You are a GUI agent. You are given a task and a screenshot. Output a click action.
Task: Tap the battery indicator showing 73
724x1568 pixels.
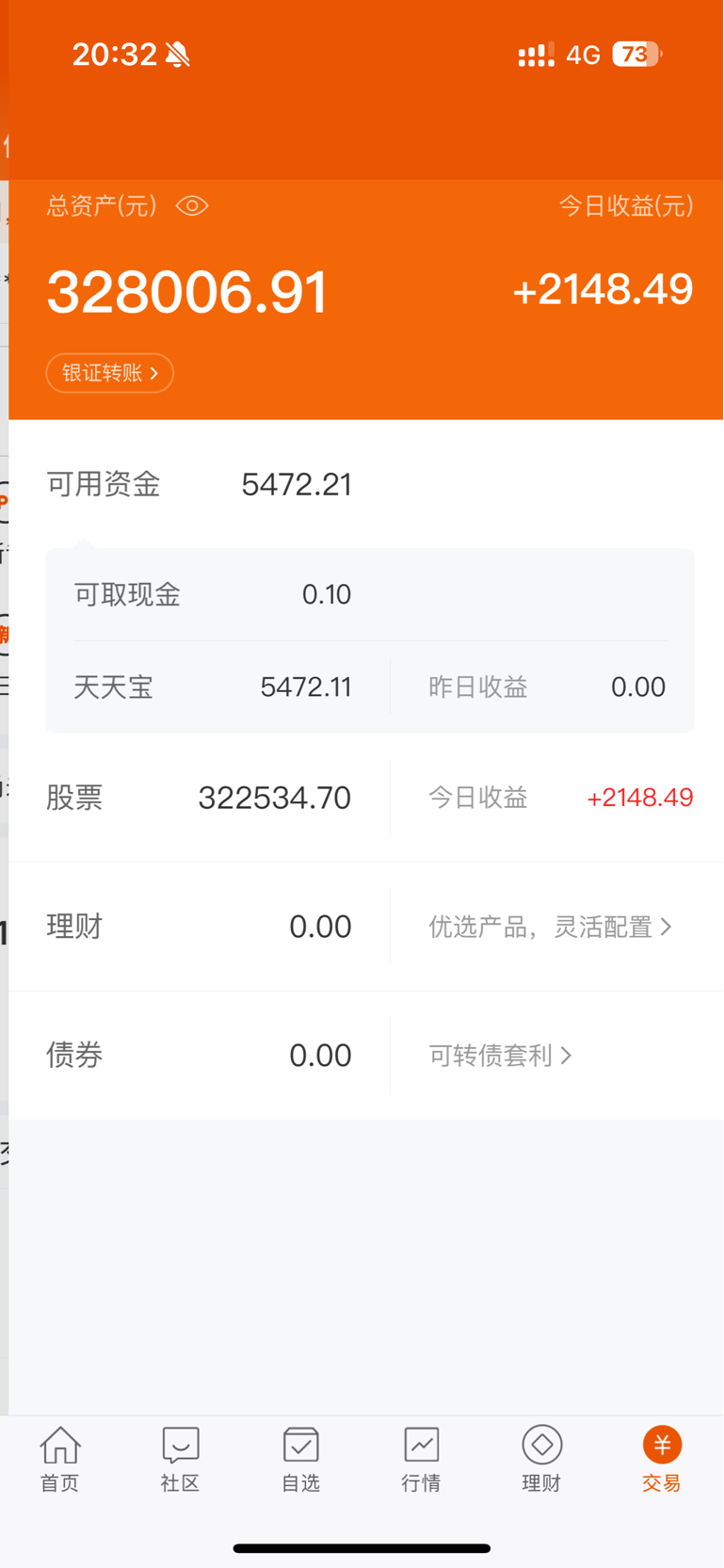coord(637,55)
